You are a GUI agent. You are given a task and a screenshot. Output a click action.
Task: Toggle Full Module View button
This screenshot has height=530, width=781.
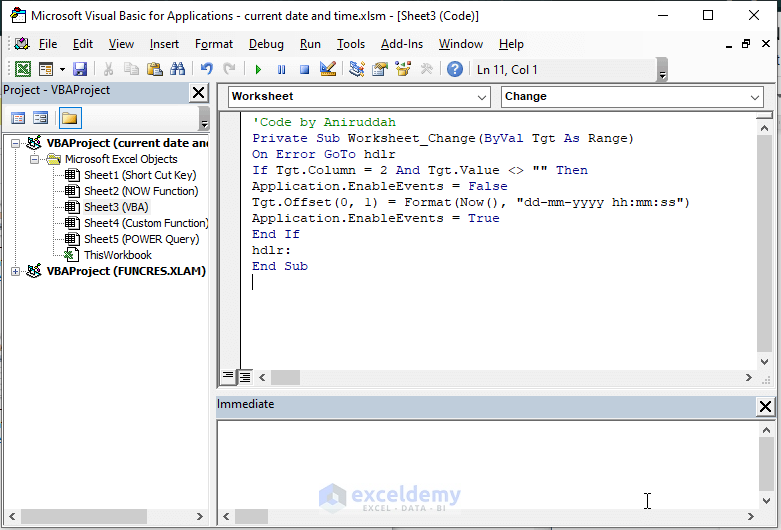coord(245,377)
